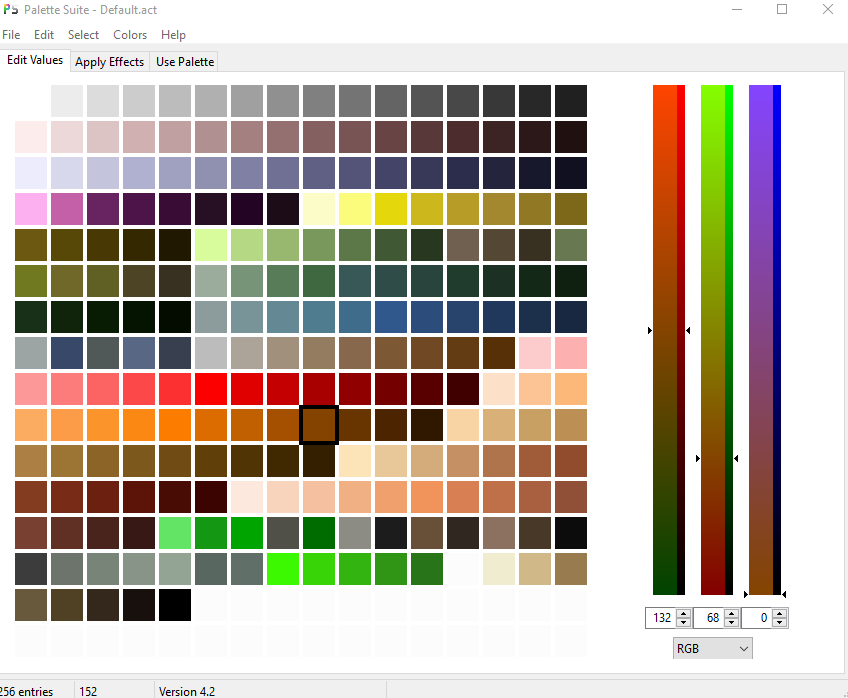Click the blue channel gradient slider

tap(765, 340)
